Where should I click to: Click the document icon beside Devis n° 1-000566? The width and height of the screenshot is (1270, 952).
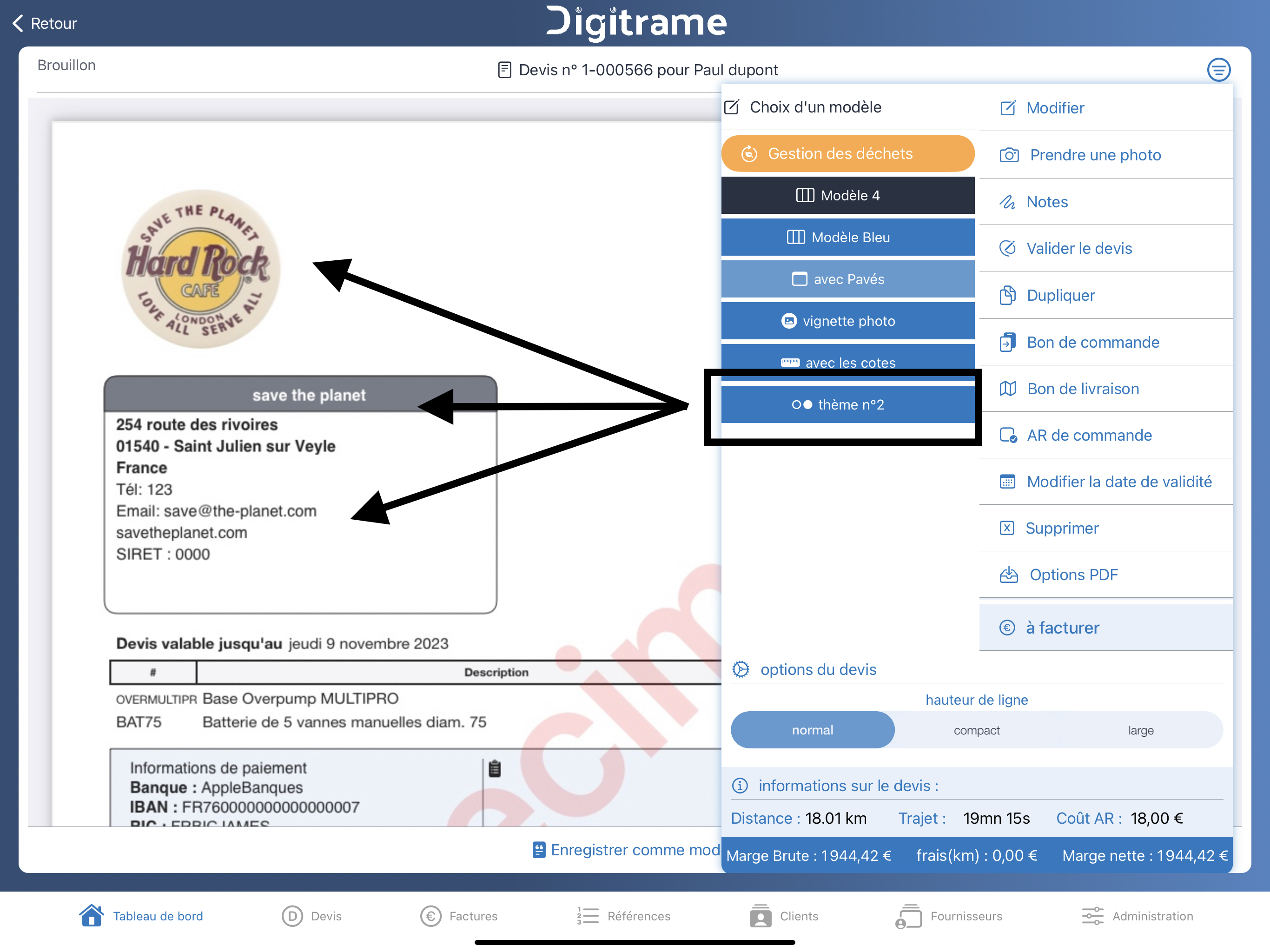point(505,70)
